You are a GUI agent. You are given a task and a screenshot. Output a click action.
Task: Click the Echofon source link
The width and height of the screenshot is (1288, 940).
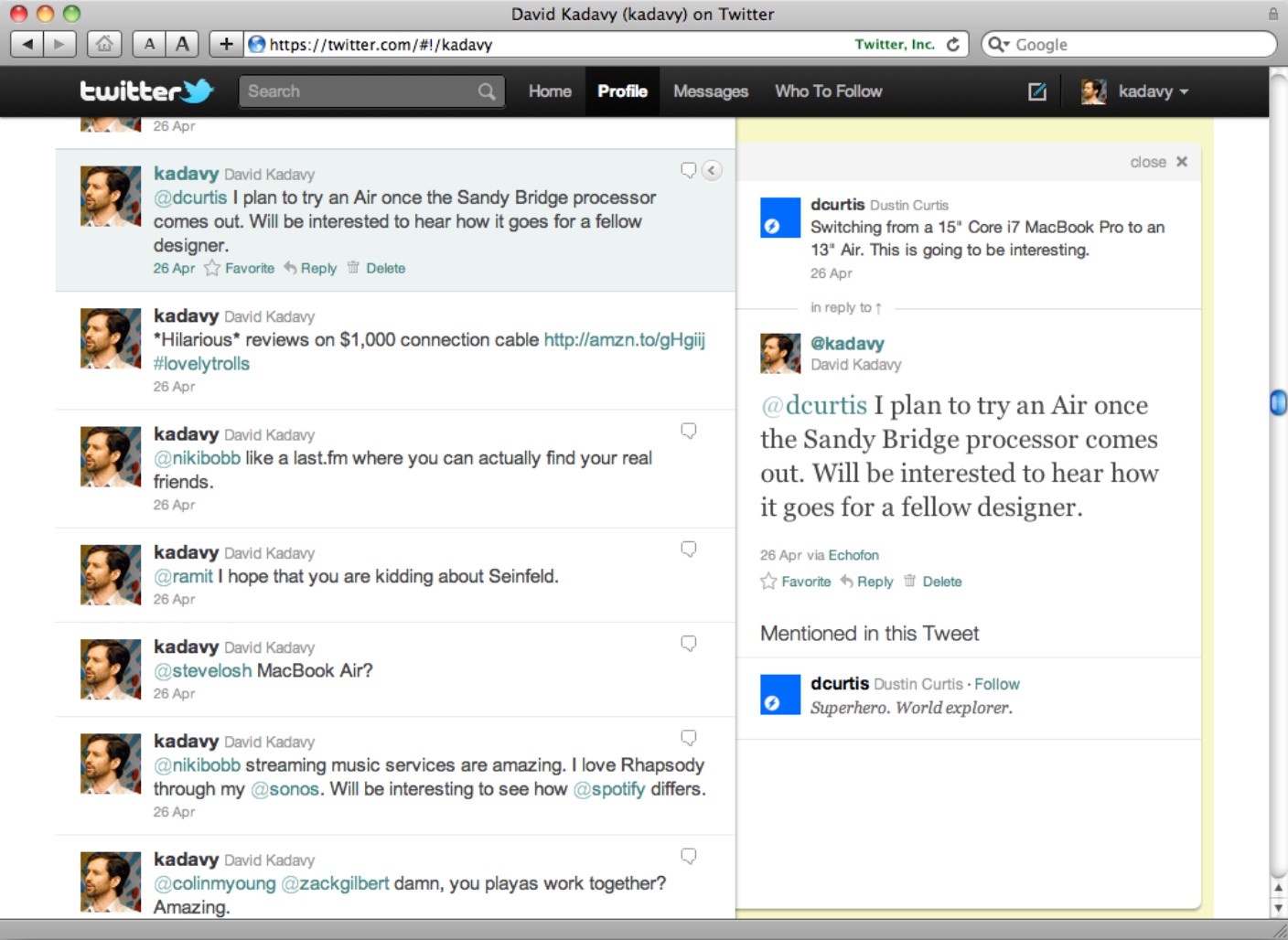click(853, 555)
